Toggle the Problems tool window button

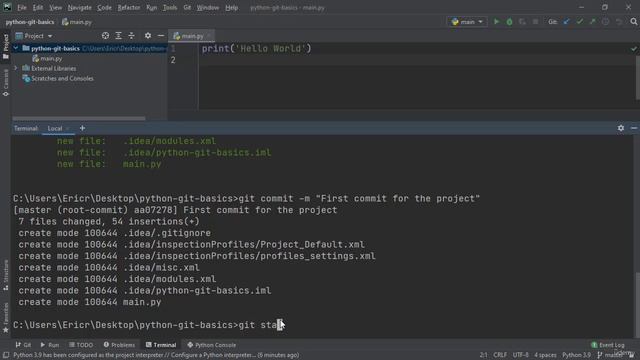(x=119, y=345)
